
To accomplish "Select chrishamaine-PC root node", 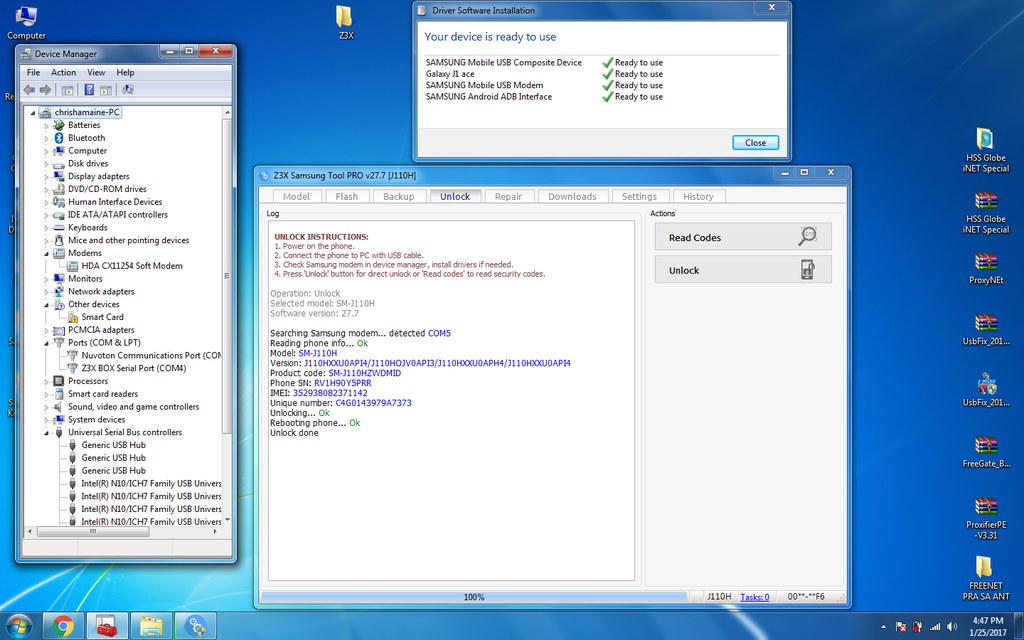I will (87, 112).
